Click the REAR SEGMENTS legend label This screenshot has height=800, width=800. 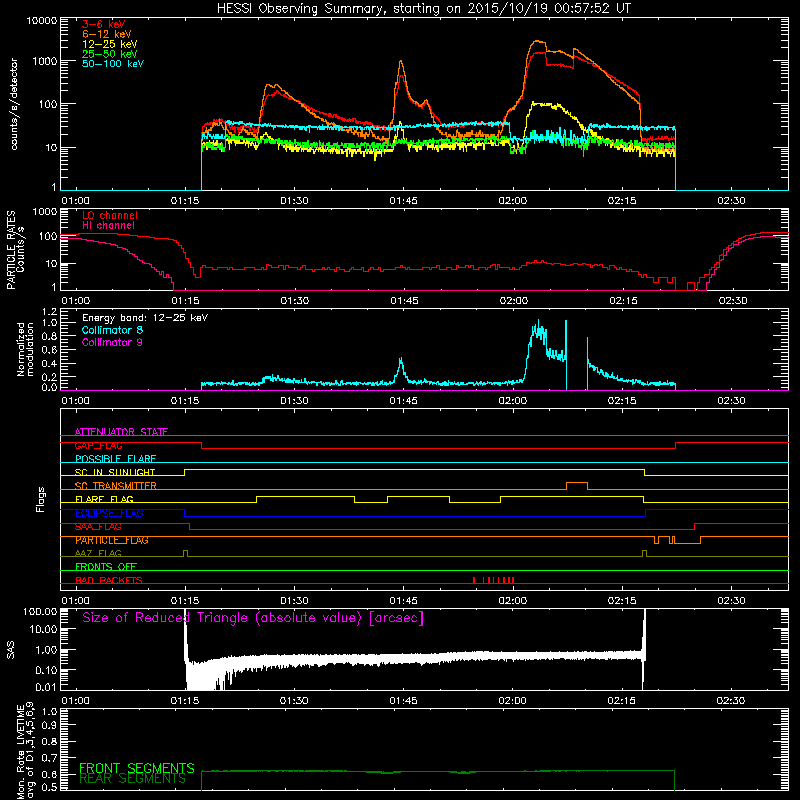(133, 779)
